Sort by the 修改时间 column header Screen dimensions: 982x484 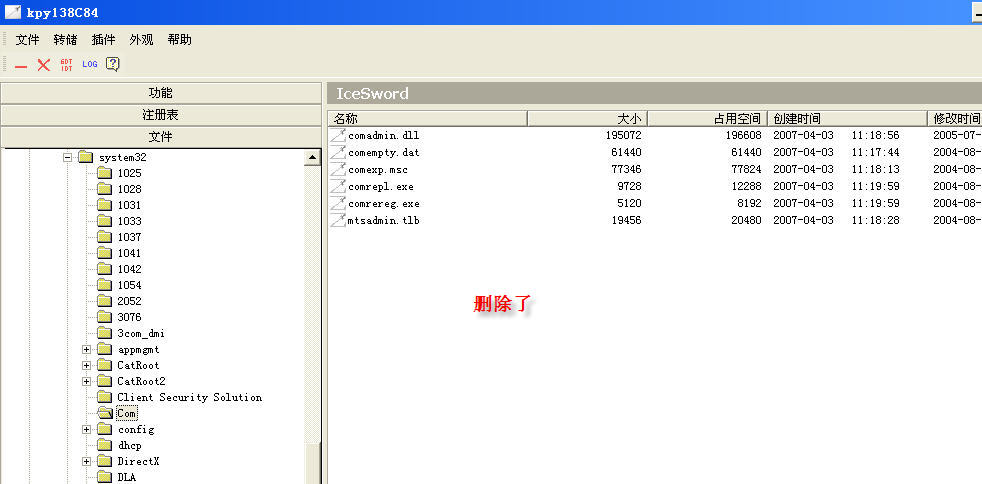pyautogui.click(x=954, y=118)
